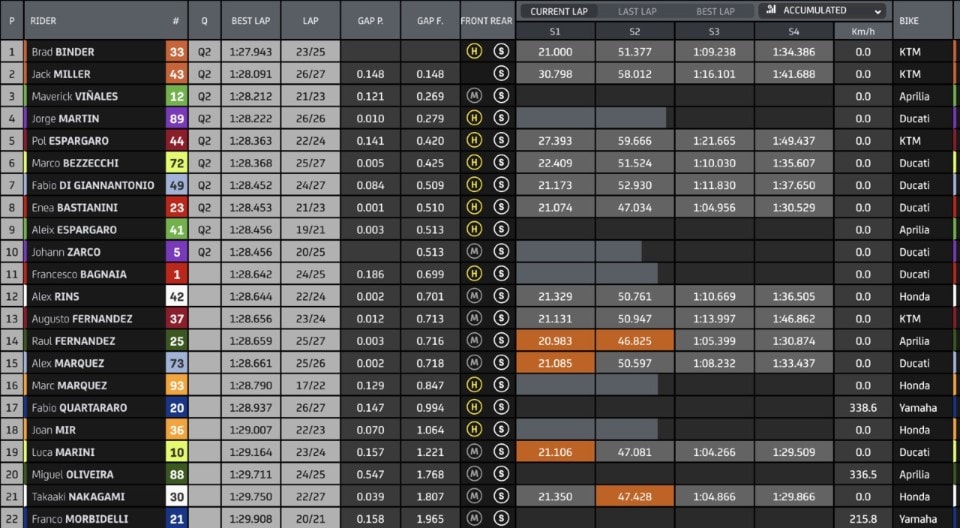Click Pol Espargaro's hard front tyre icon
The image size is (960, 528).
474,140
